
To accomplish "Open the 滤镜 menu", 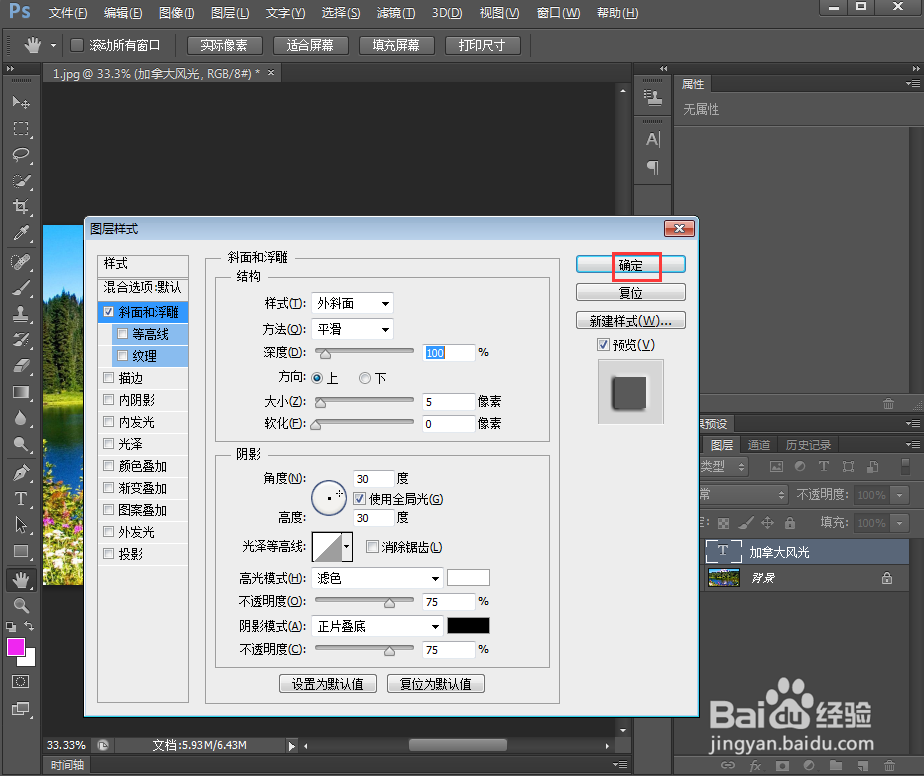I will [395, 13].
